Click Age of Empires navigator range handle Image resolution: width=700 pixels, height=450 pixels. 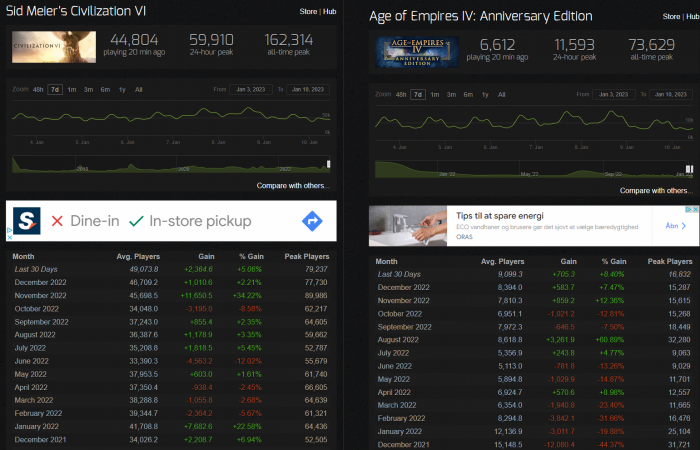690,169
